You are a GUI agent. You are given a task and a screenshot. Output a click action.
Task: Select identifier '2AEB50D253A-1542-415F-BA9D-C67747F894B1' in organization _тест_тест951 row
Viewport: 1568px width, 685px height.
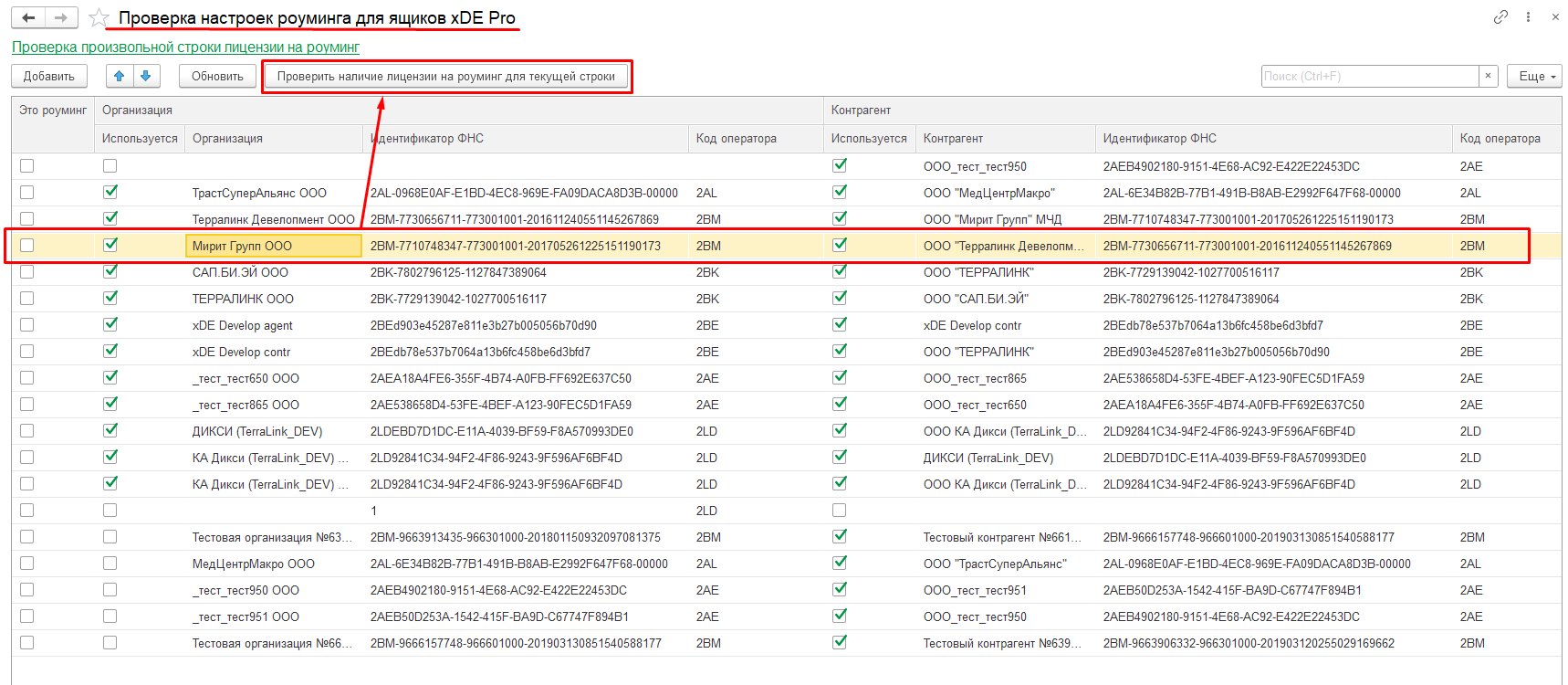(526, 616)
